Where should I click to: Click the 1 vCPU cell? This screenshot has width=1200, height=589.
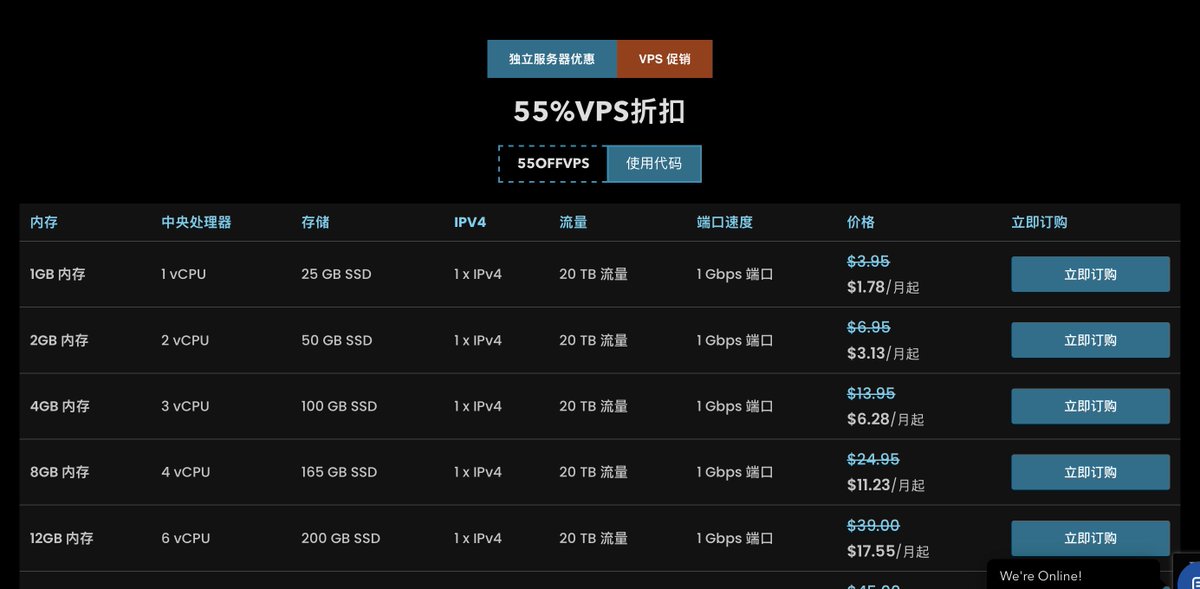pos(183,274)
